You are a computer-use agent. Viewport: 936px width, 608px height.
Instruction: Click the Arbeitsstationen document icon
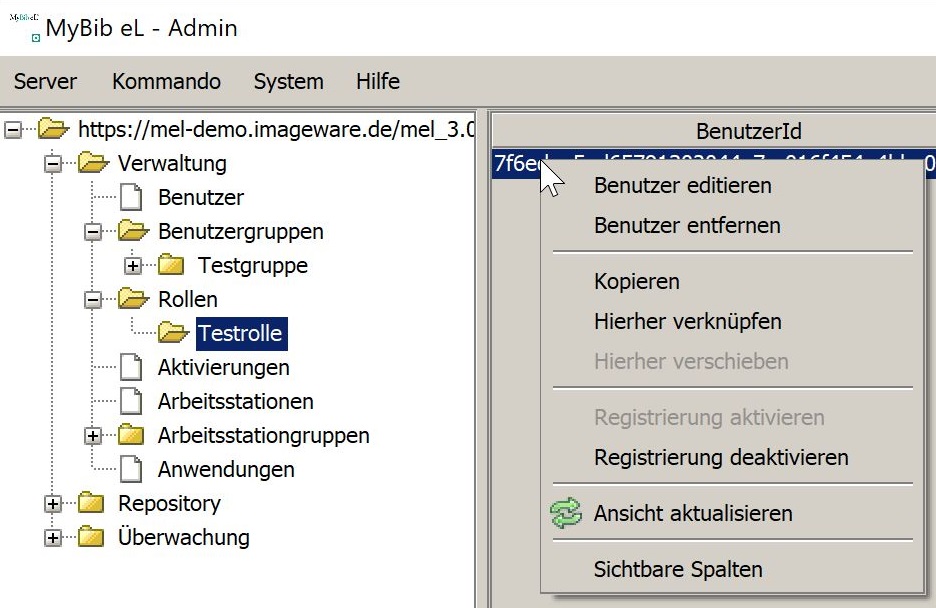(x=131, y=401)
